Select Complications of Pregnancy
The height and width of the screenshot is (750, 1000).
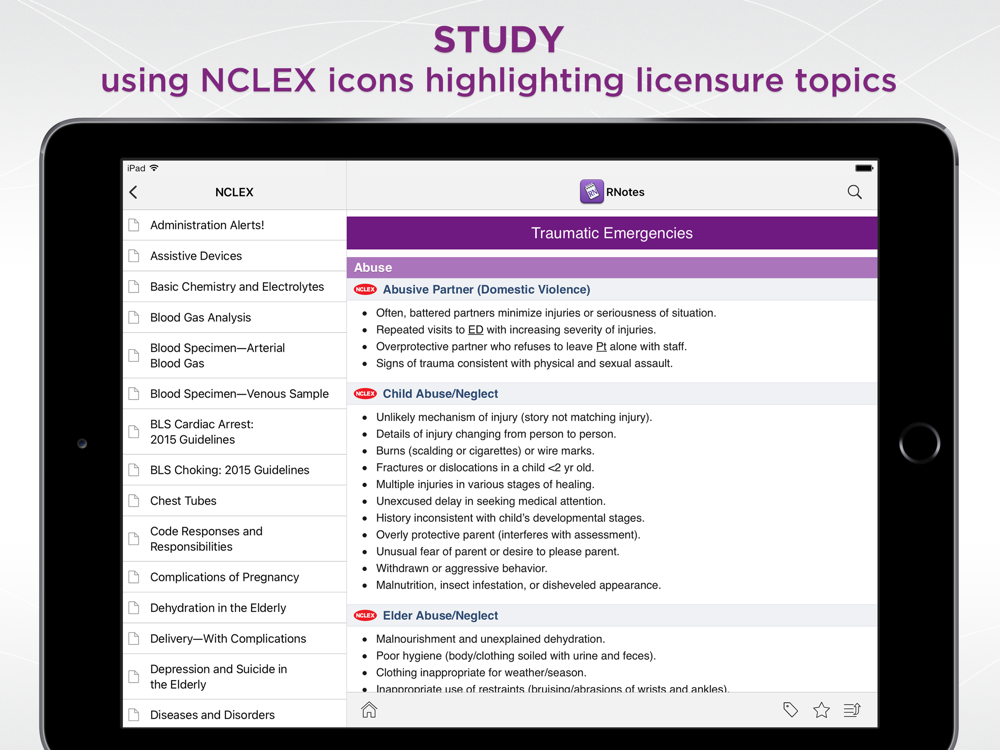[x=235, y=577]
